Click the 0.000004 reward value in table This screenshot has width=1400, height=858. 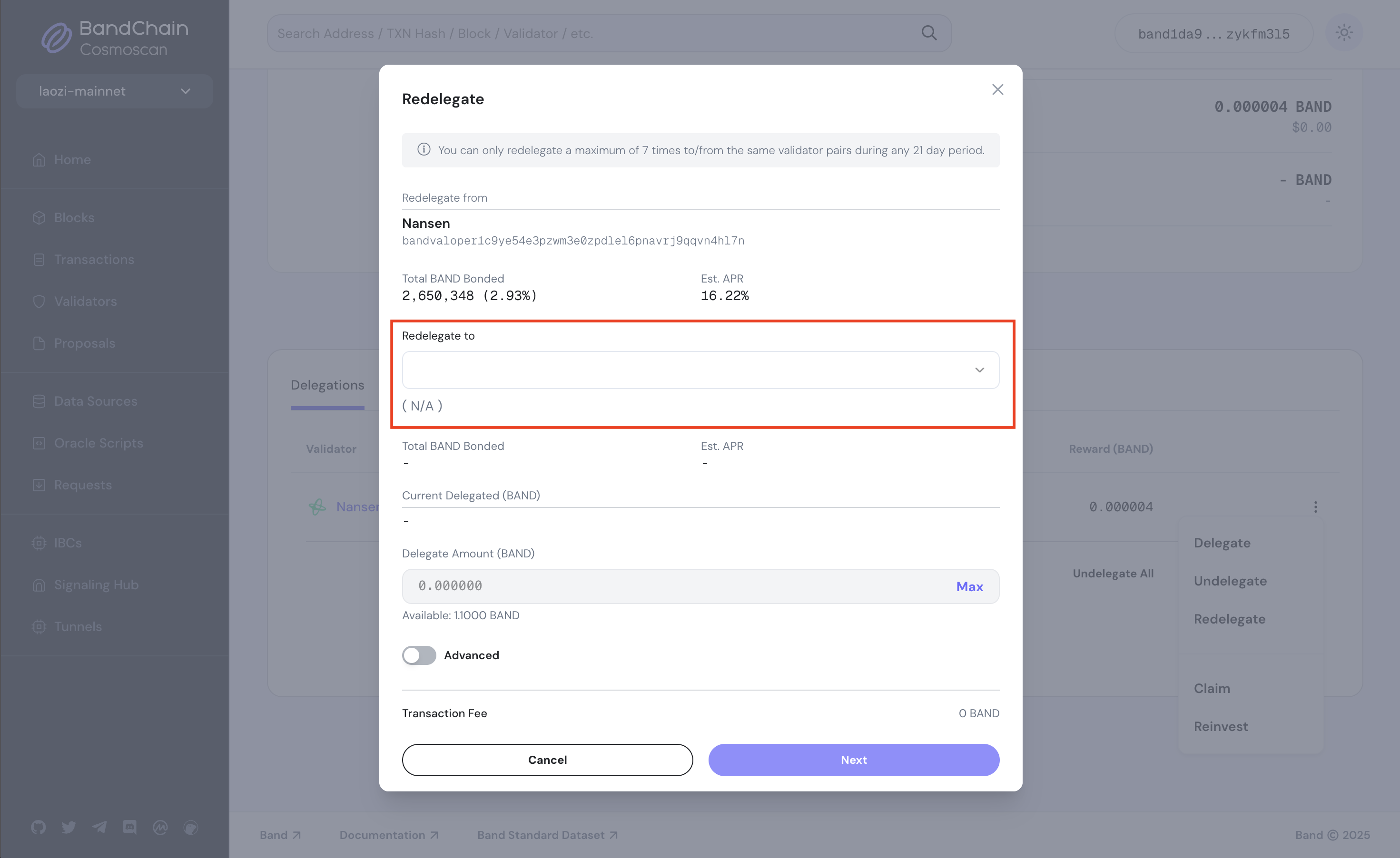(x=1121, y=507)
